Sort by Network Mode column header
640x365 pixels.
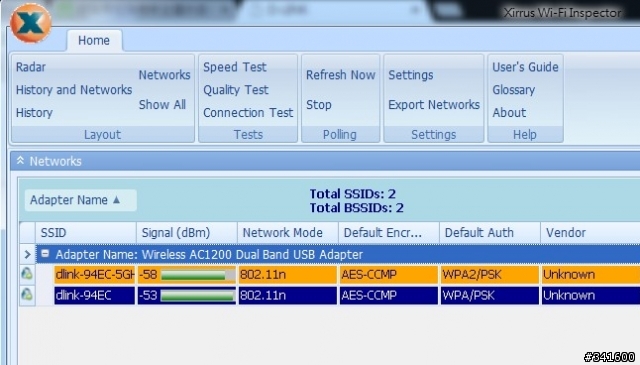point(288,233)
